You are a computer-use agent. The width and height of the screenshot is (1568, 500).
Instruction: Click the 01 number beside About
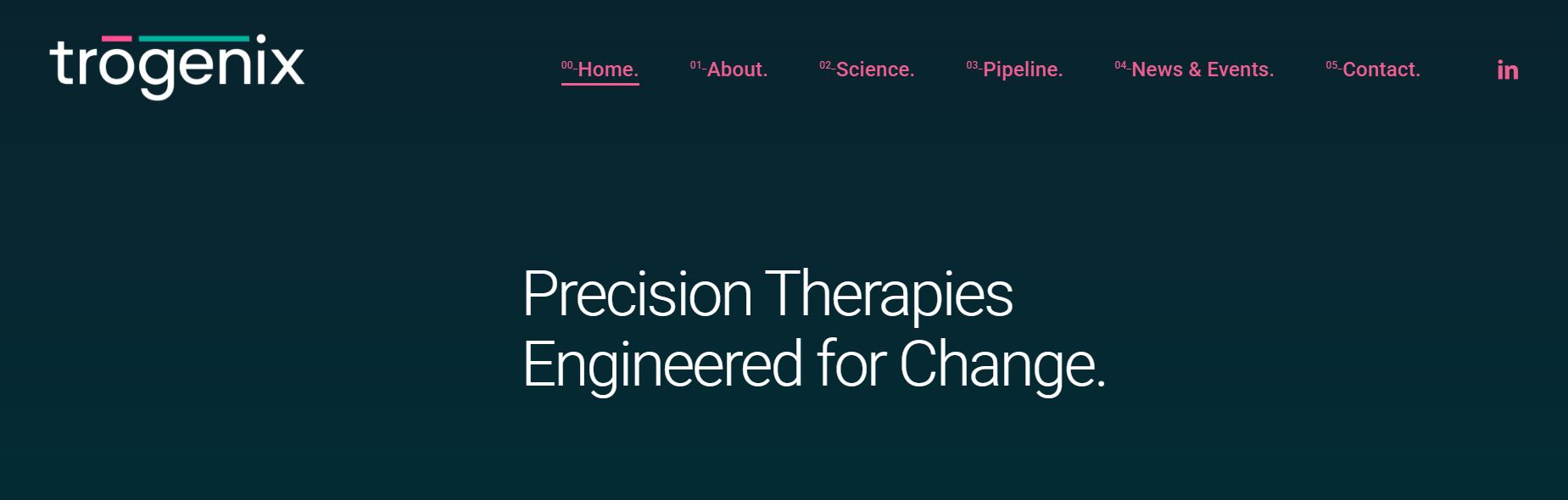[696, 65]
